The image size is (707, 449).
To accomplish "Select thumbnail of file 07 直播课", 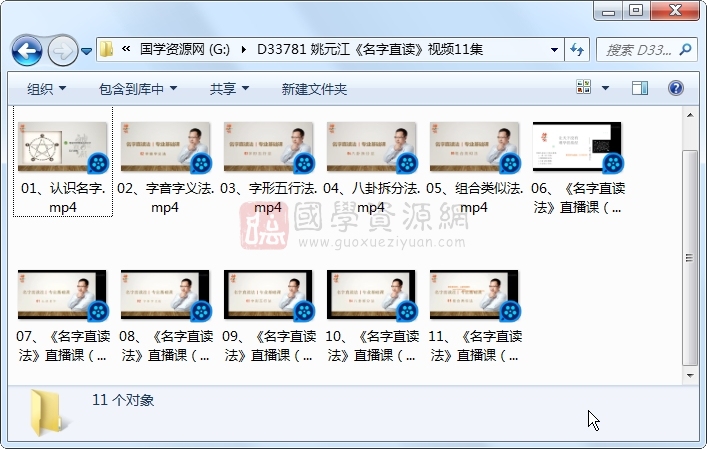I will [63, 295].
